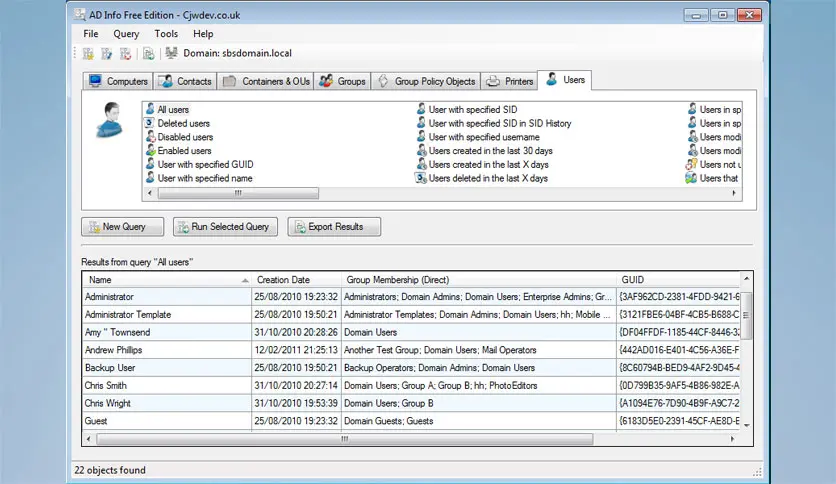Select the Disabled users query icon

coord(150,137)
